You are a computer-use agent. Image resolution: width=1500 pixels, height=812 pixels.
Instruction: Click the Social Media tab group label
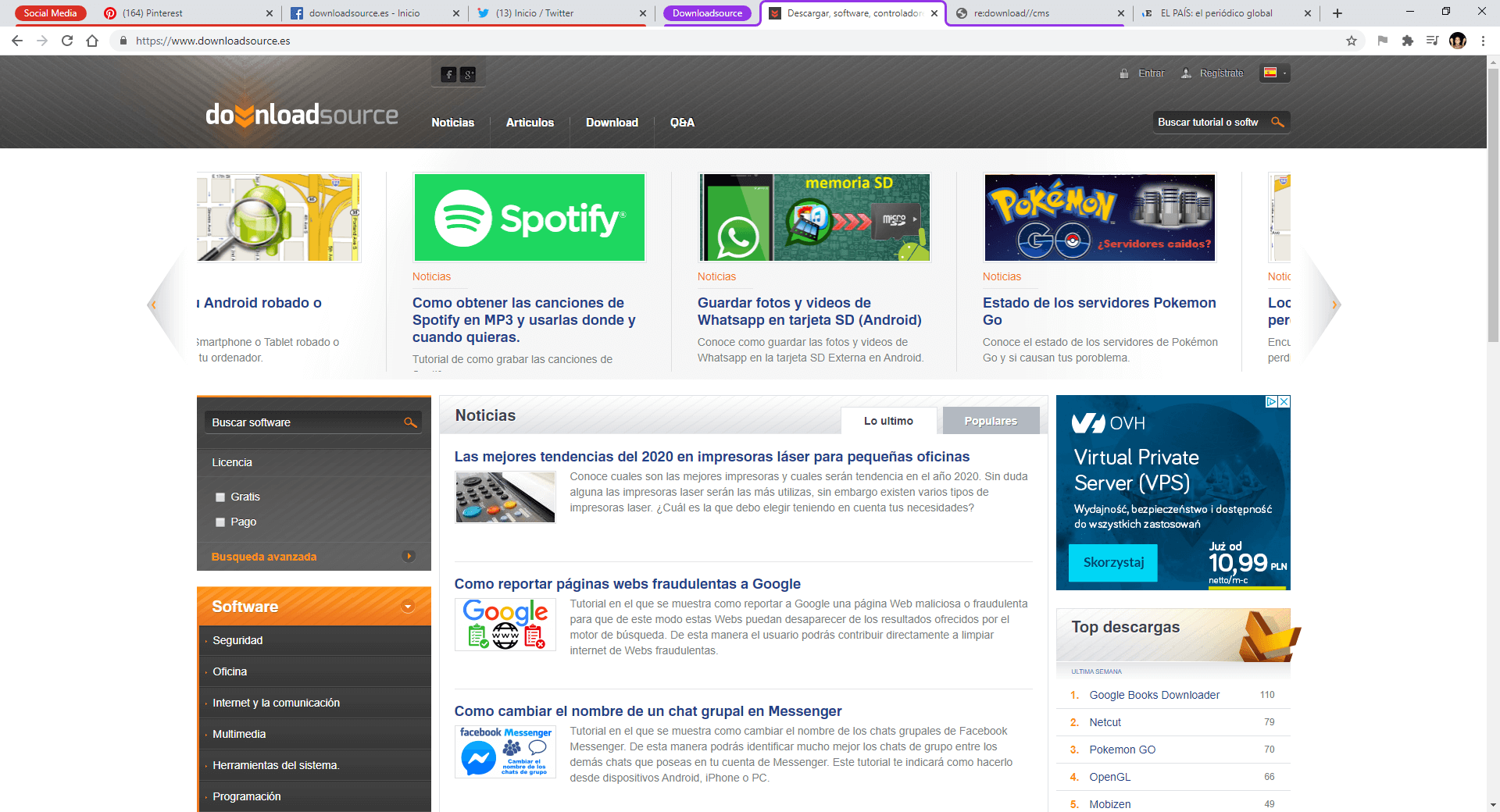coord(50,13)
